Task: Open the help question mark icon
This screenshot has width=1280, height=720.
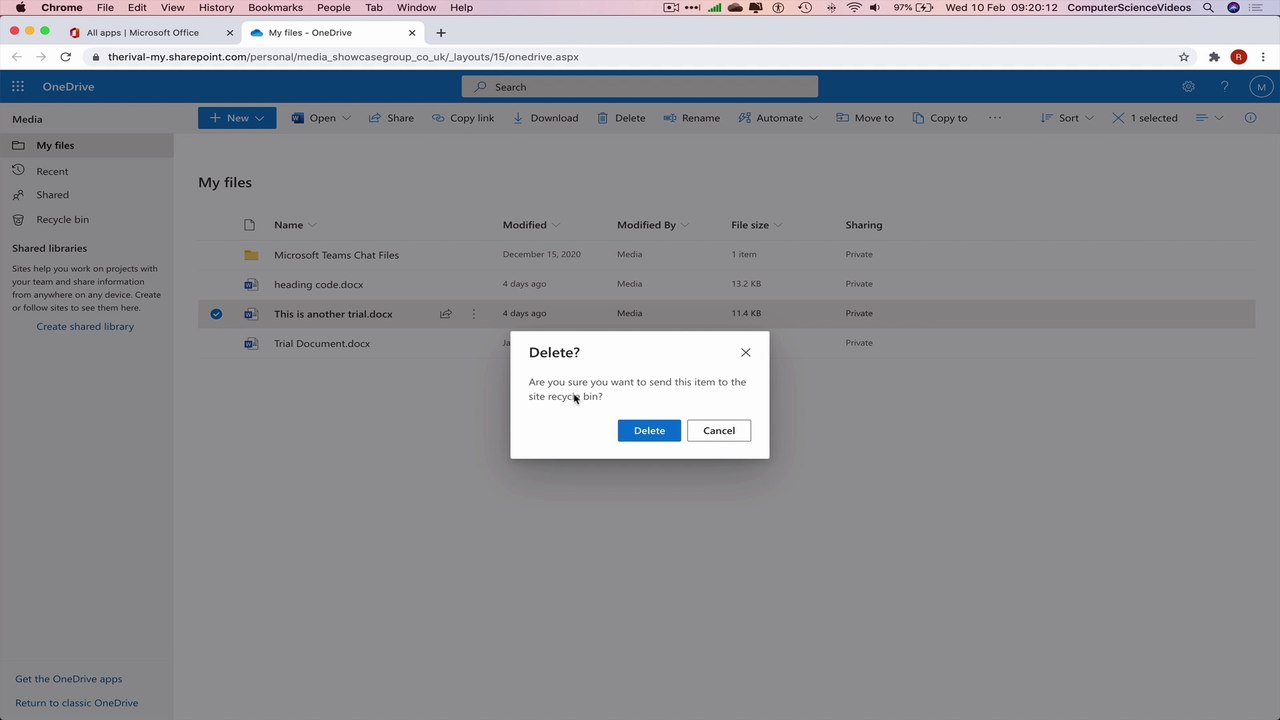Action: [1224, 87]
